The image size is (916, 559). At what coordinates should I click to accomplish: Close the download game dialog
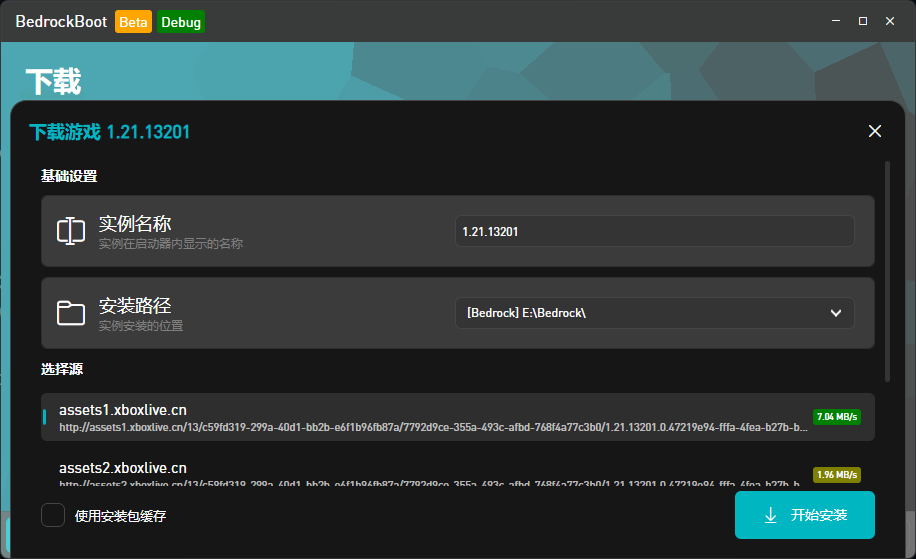[875, 131]
